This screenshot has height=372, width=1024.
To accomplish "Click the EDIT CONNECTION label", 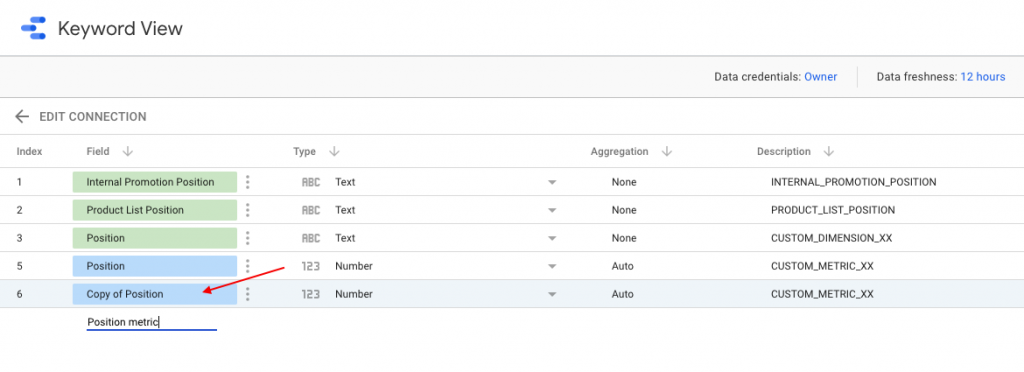I will (93, 117).
